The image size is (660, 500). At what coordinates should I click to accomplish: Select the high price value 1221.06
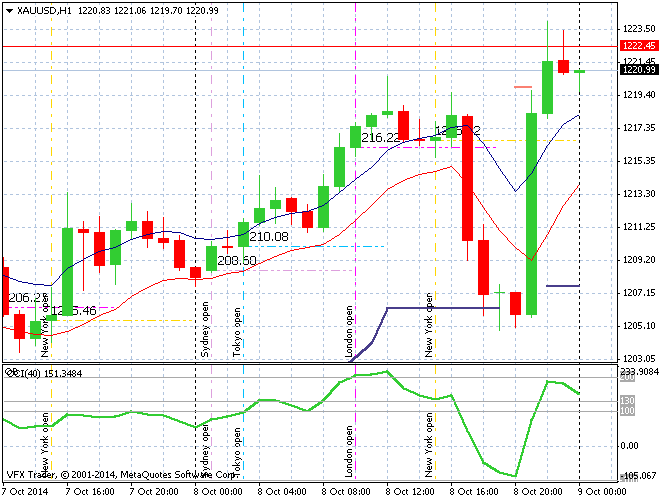130,11
